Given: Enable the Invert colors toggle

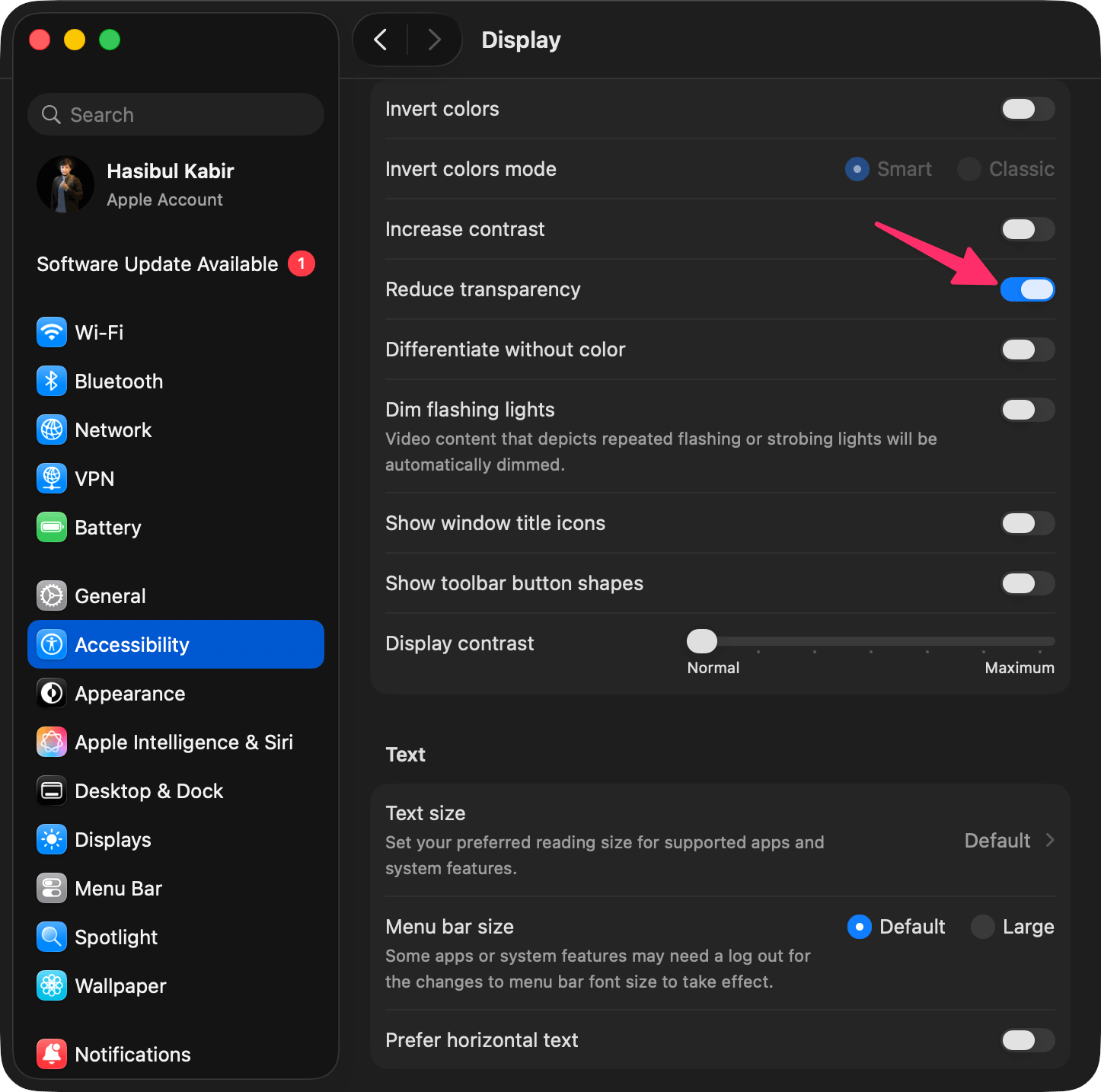Looking at the screenshot, I should (x=1027, y=109).
